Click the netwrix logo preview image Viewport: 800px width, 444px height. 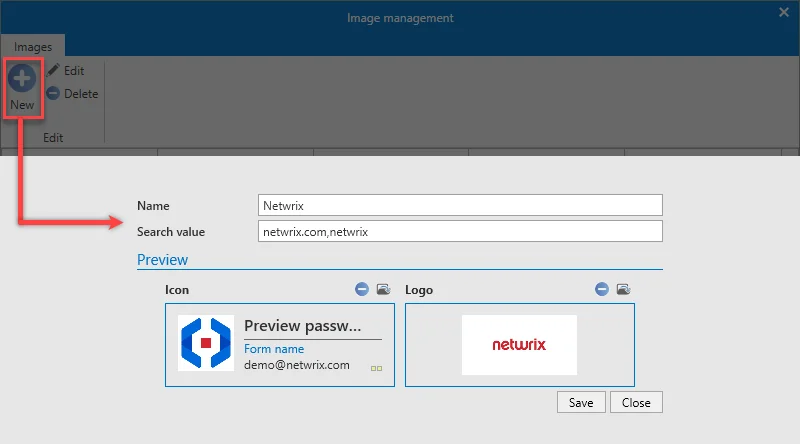tap(519, 345)
